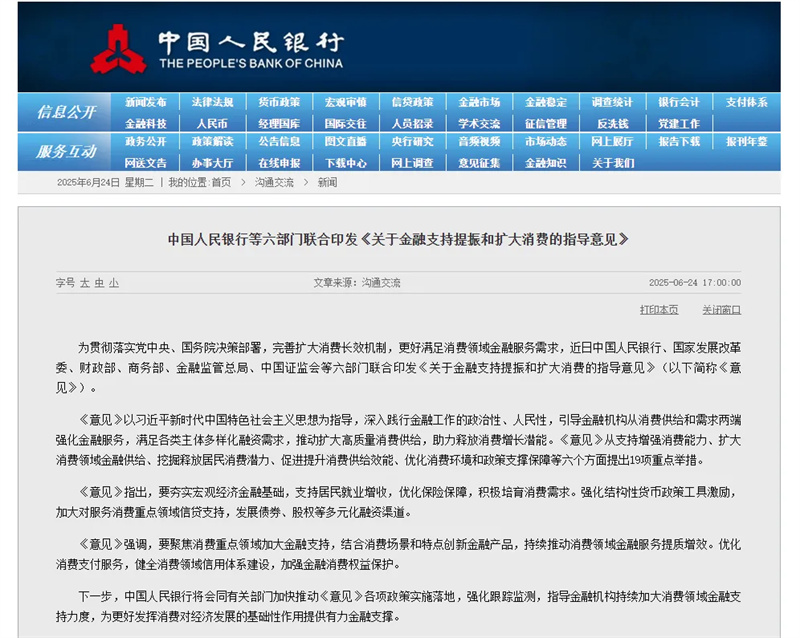The height and width of the screenshot is (638, 800).
Task: Open 关于我们 navigation link
Action: (612, 163)
